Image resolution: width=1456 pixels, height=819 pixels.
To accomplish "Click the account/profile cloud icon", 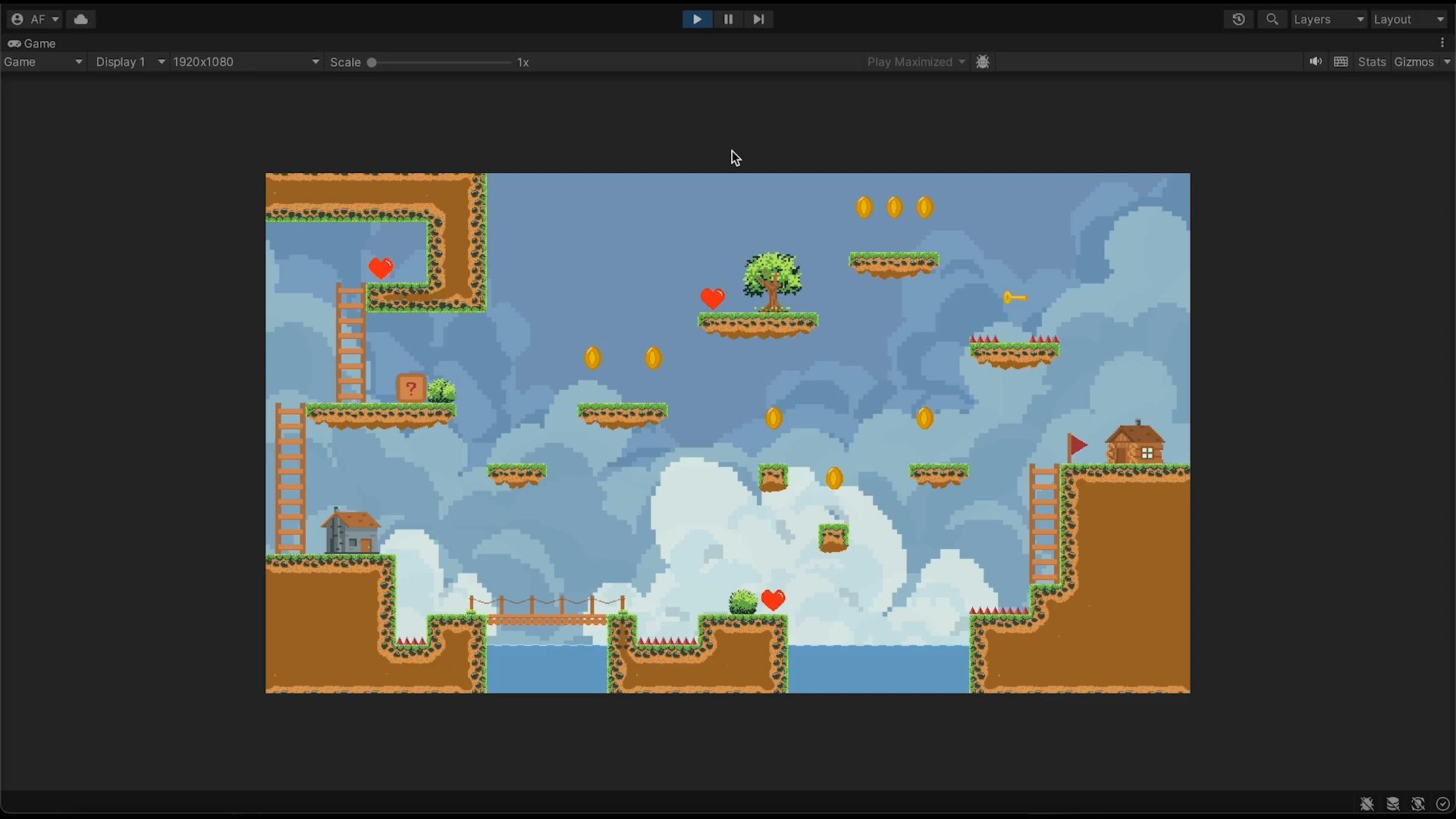I will 80,18.
